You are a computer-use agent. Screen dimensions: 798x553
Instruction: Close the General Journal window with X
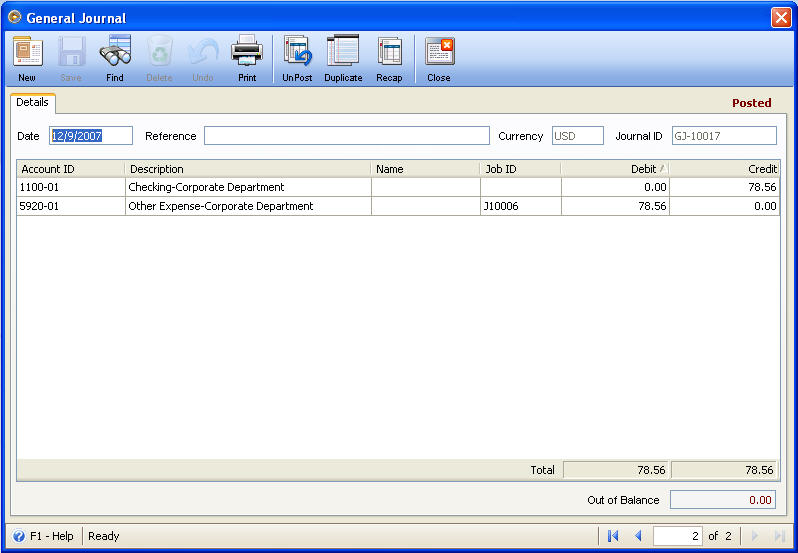coord(781,18)
